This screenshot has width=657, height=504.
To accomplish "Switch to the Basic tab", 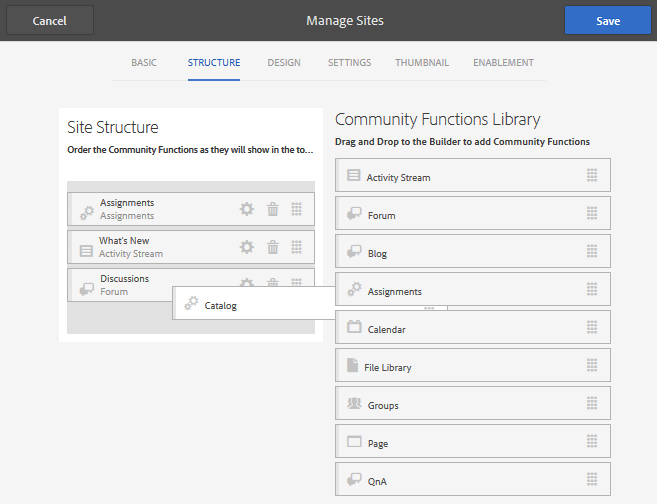I will [x=144, y=63].
